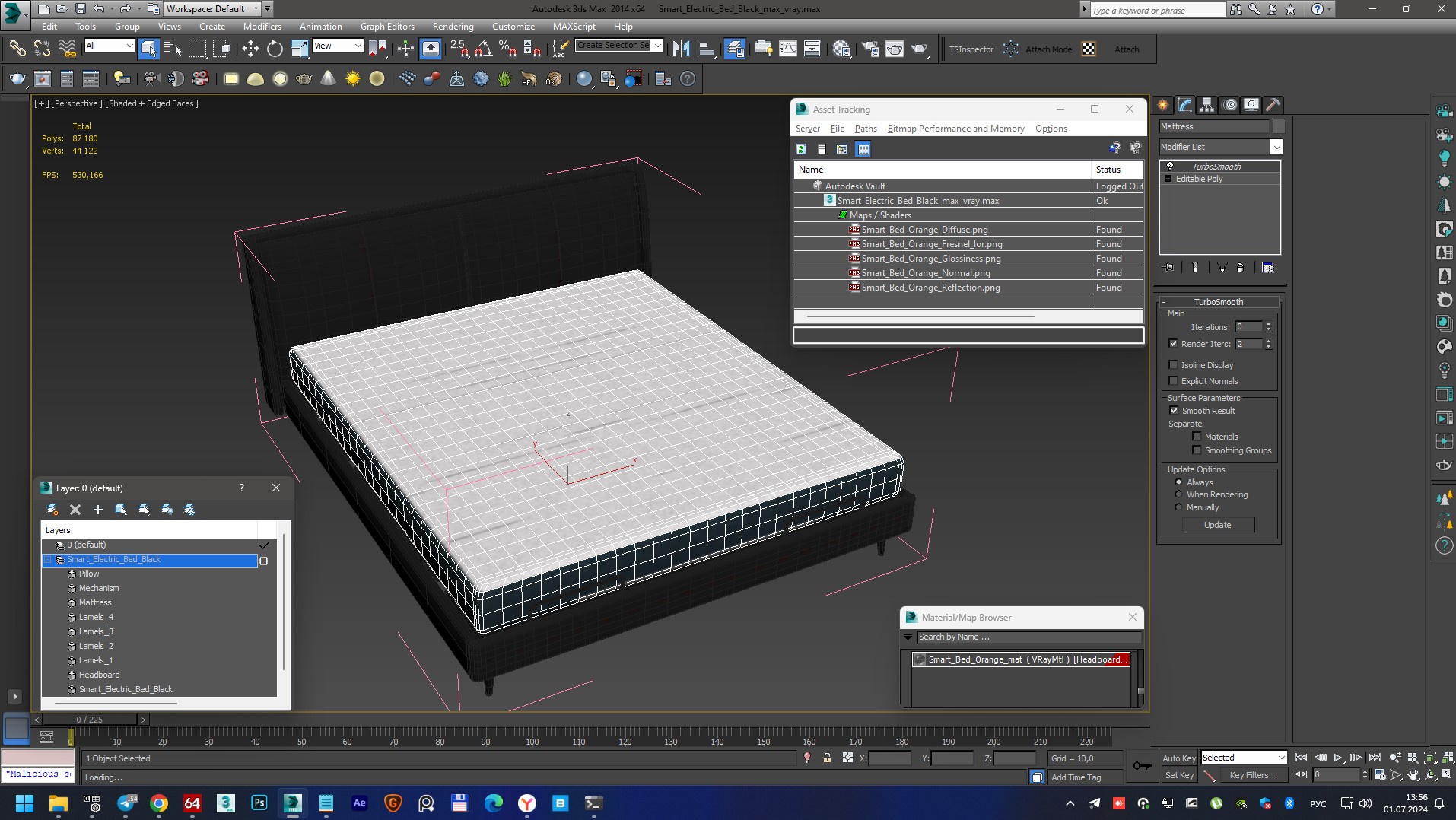Click Mattress object color swatch

pos(1279,126)
